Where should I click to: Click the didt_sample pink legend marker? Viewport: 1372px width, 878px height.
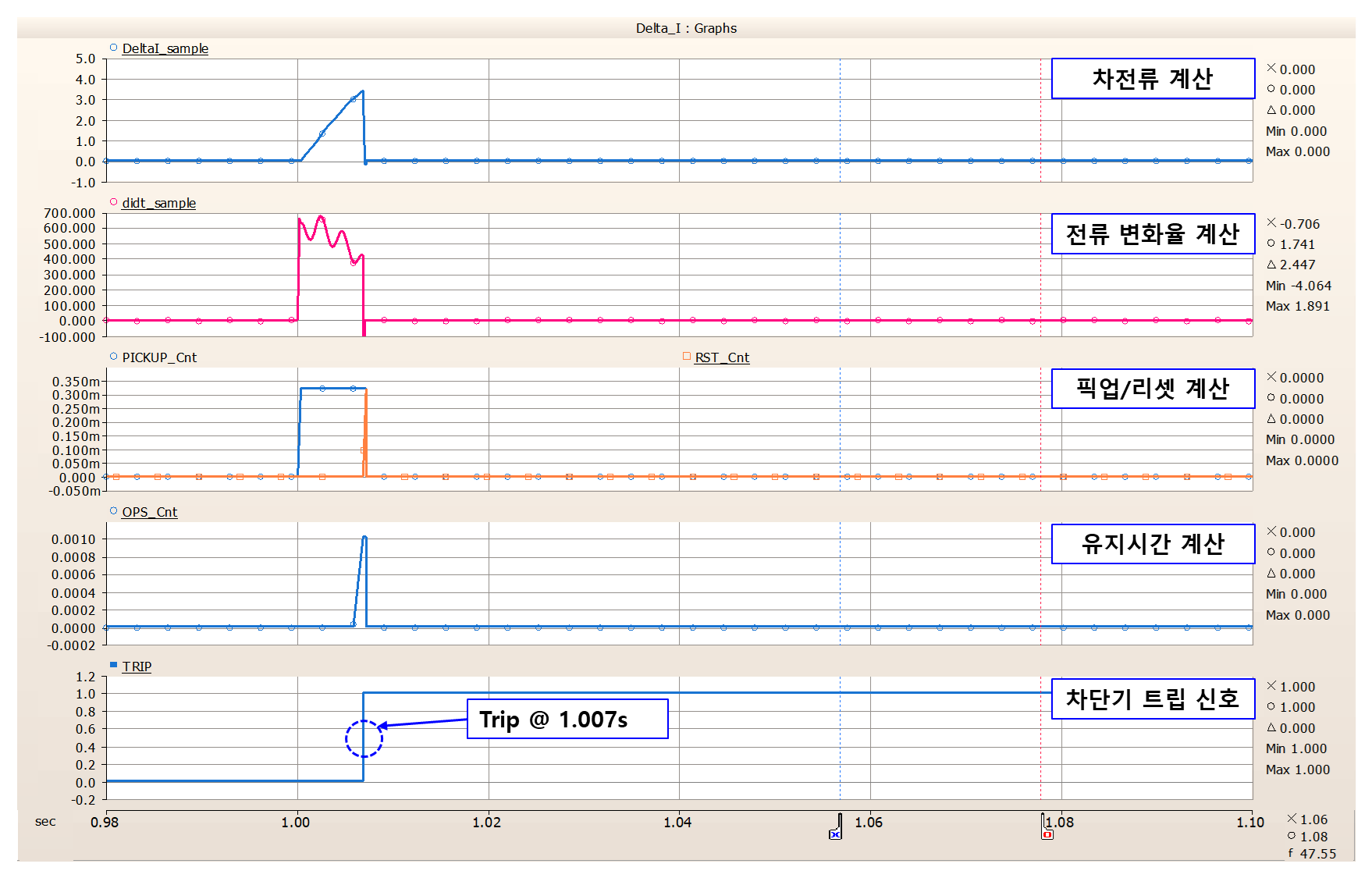pyautogui.click(x=113, y=202)
